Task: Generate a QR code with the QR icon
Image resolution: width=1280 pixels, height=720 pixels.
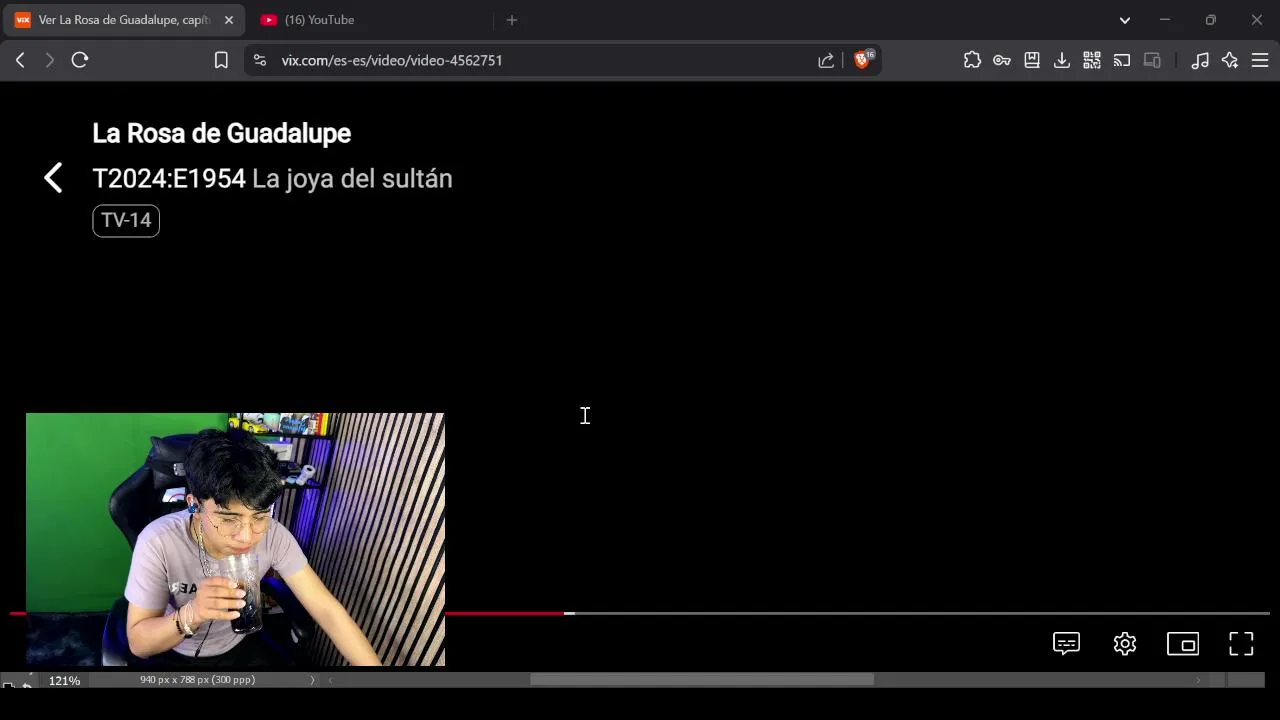Action: 1092,60
